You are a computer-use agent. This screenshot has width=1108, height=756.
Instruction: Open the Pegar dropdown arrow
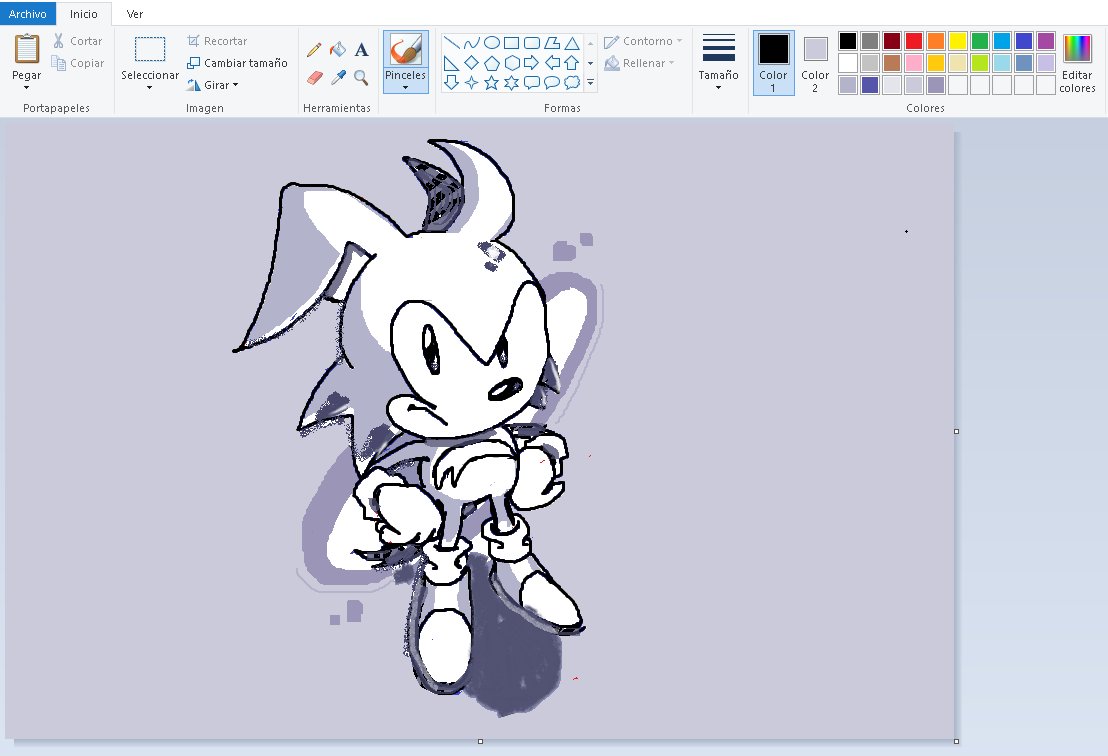(27, 88)
